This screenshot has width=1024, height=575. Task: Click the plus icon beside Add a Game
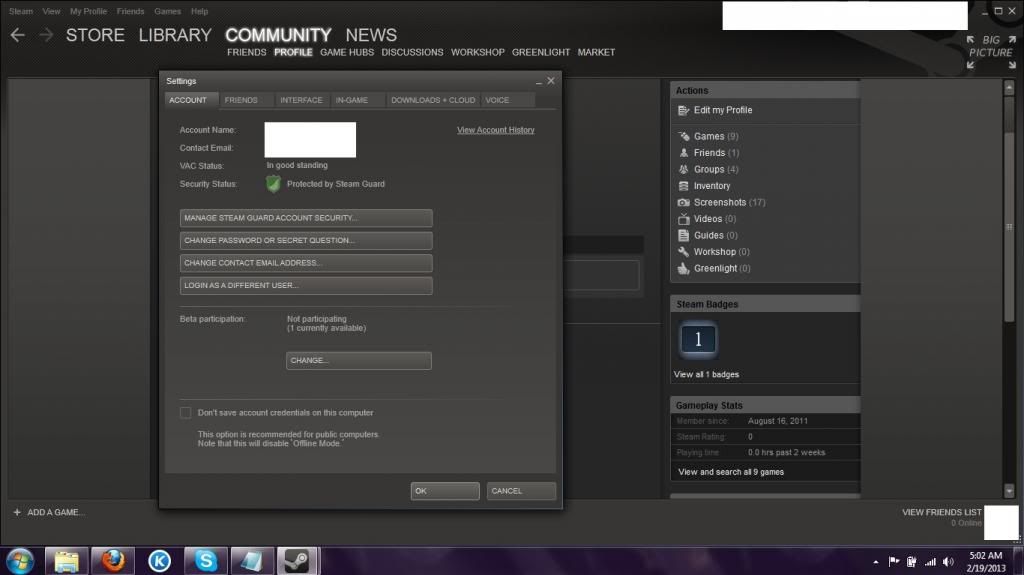point(17,512)
